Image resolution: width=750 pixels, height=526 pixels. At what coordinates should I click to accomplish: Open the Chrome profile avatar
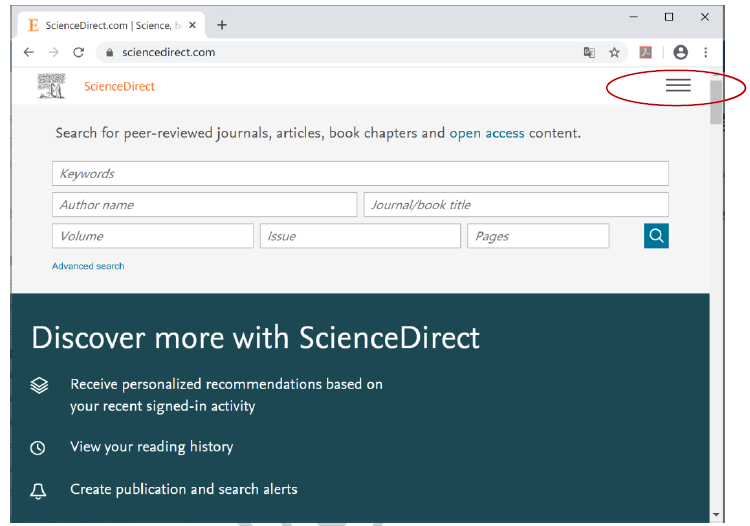pos(681,52)
